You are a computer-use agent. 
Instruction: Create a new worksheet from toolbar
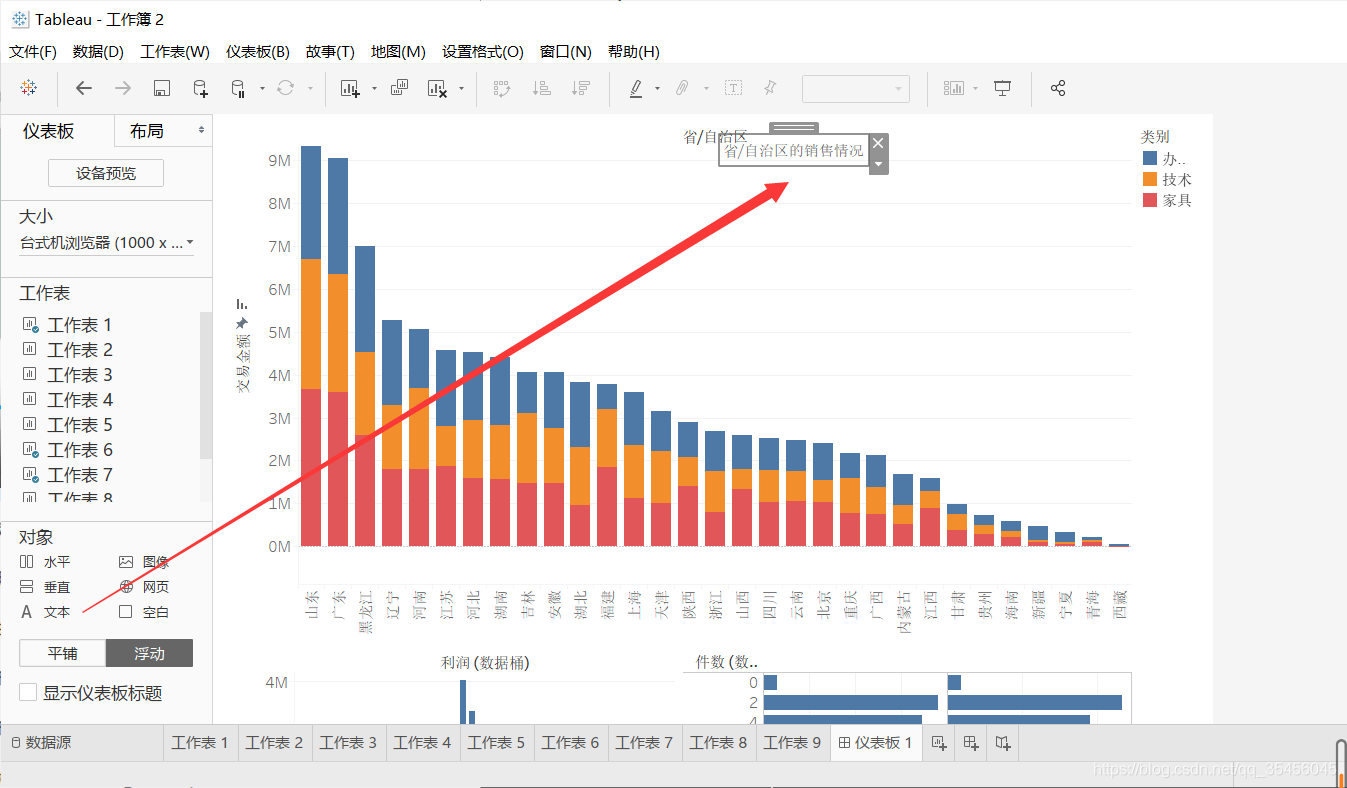coord(350,88)
